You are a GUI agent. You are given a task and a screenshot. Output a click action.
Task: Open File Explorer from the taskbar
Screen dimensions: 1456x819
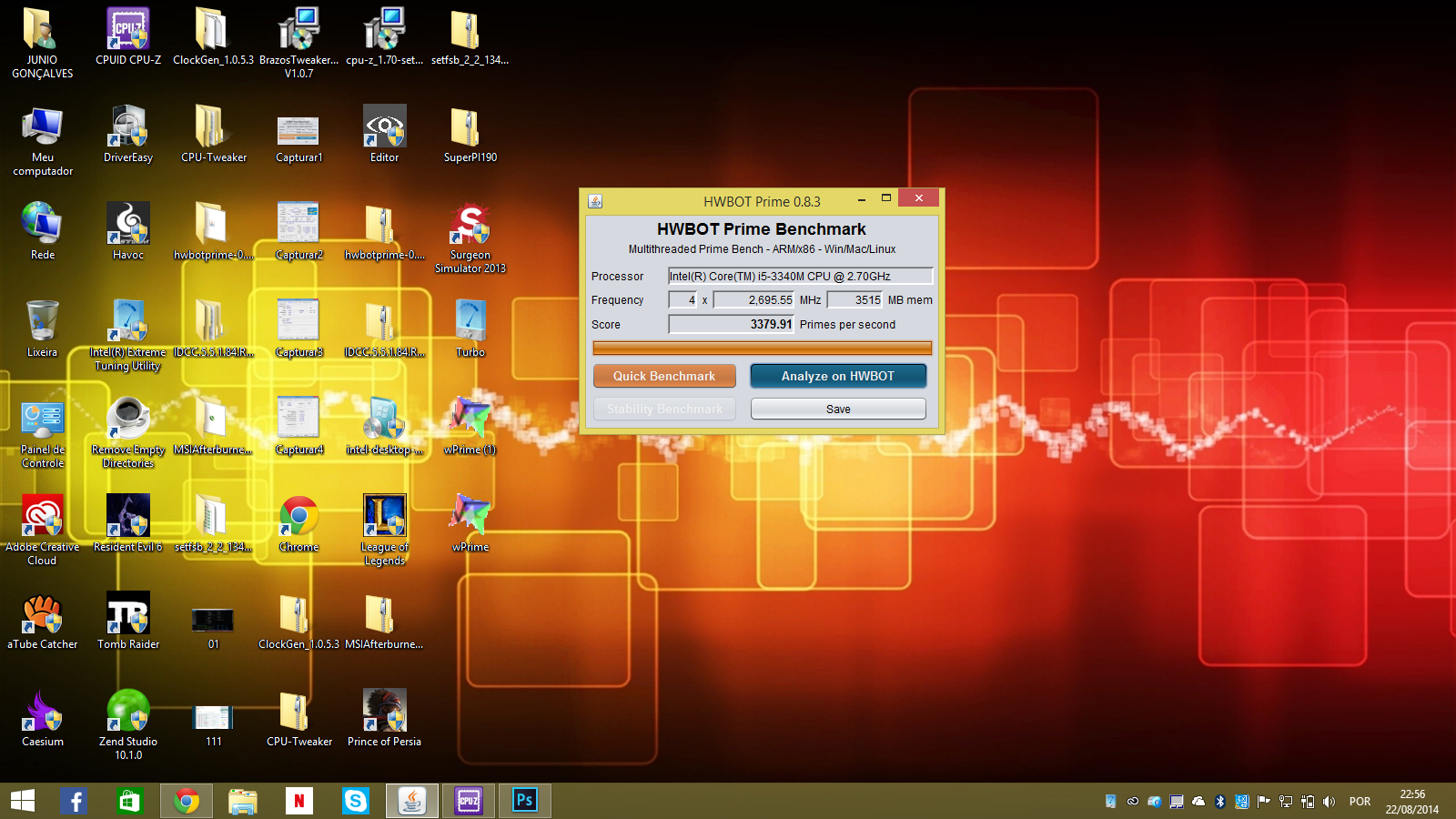tap(243, 801)
